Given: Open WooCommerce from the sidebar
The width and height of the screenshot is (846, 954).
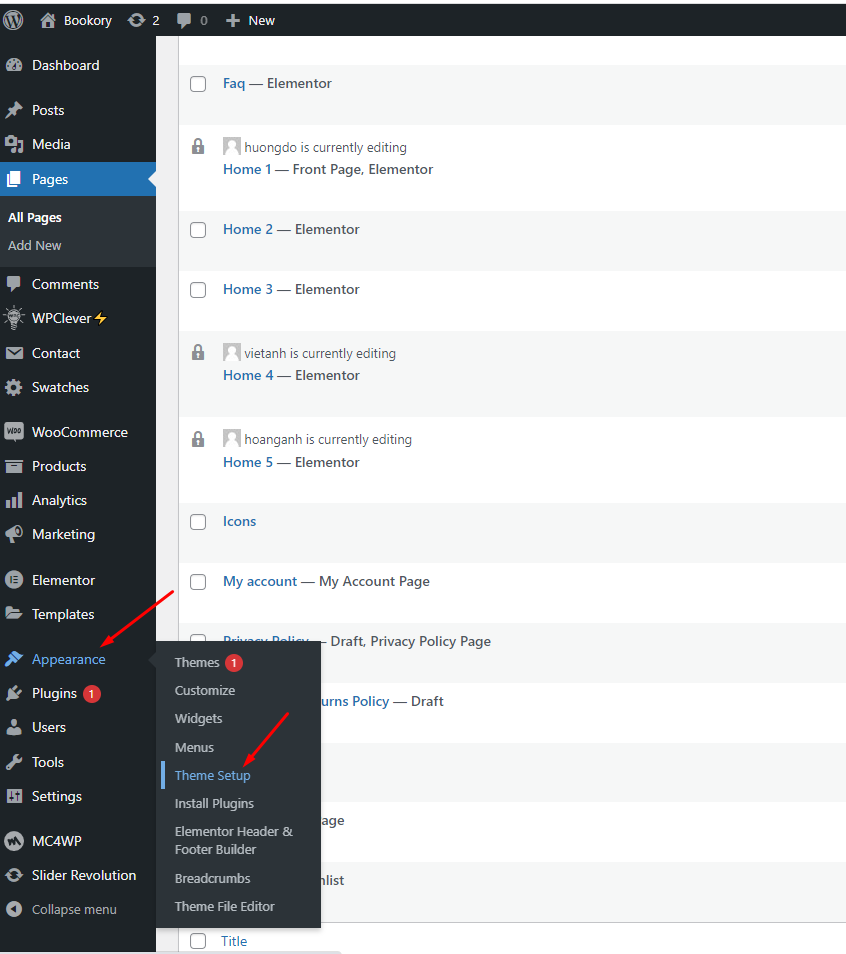Looking at the screenshot, I should point(79,432).
